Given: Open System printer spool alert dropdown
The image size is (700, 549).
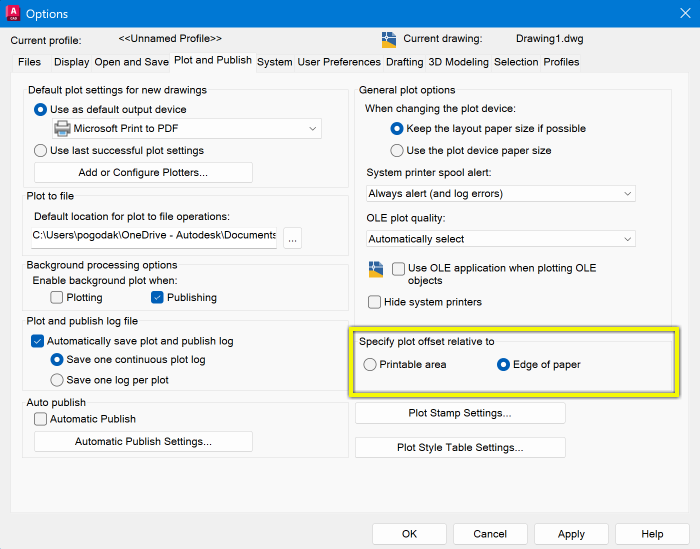Looking at the screenshot, I should click(x=500, y=194).
